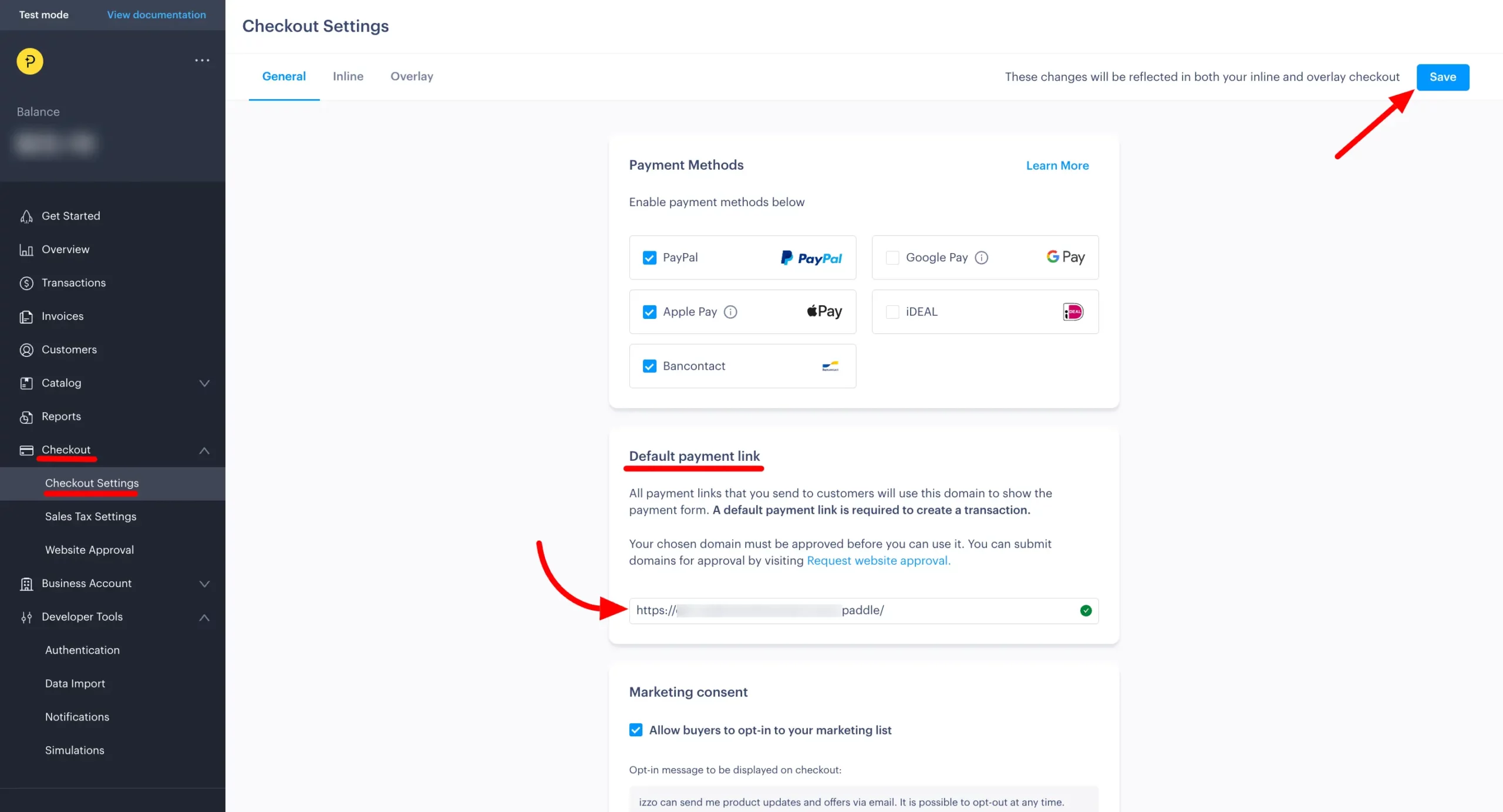Open the three-dot account menu

coord(202,60)
